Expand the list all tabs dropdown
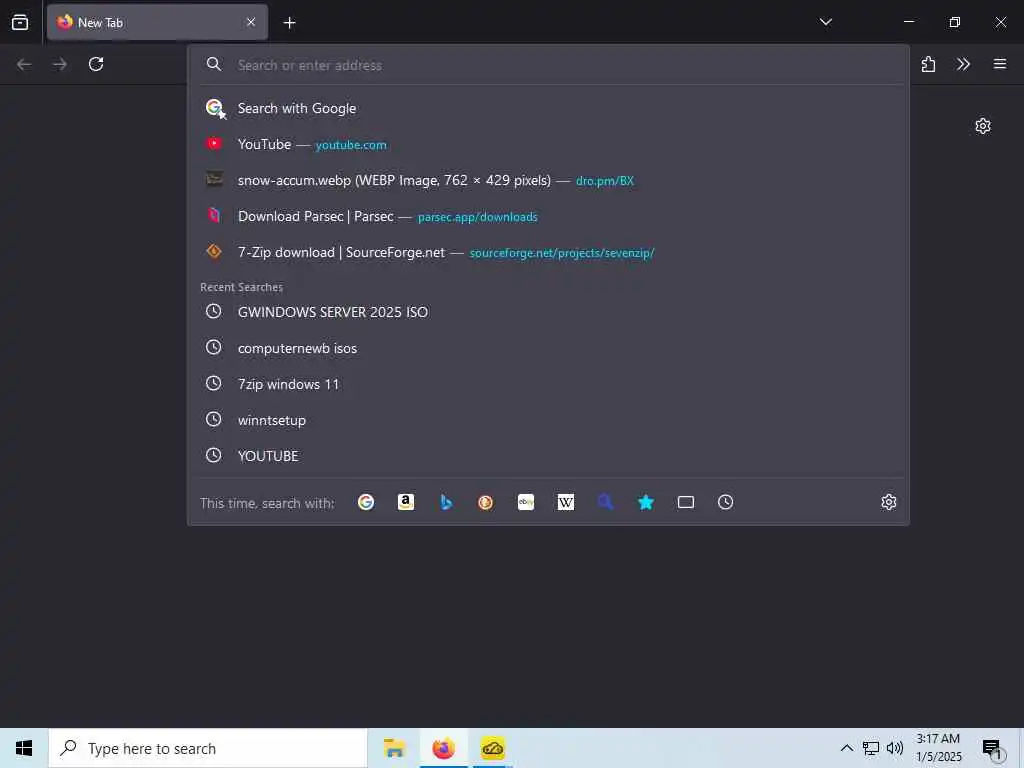1024x768 pixels. coord(825,22)
